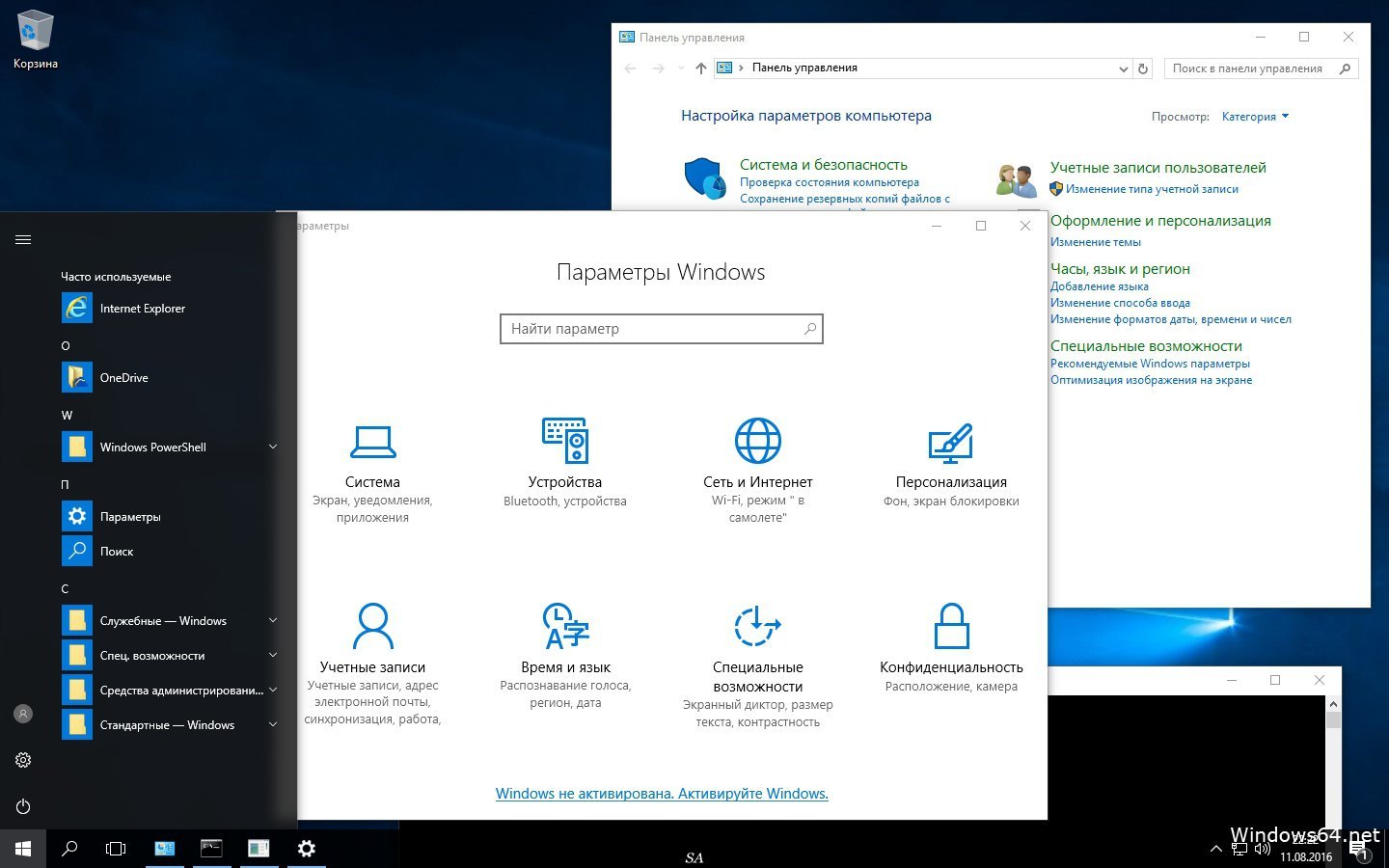Open Часы, язык и регион link
1389x868 pixels.
coord(1120,269)
